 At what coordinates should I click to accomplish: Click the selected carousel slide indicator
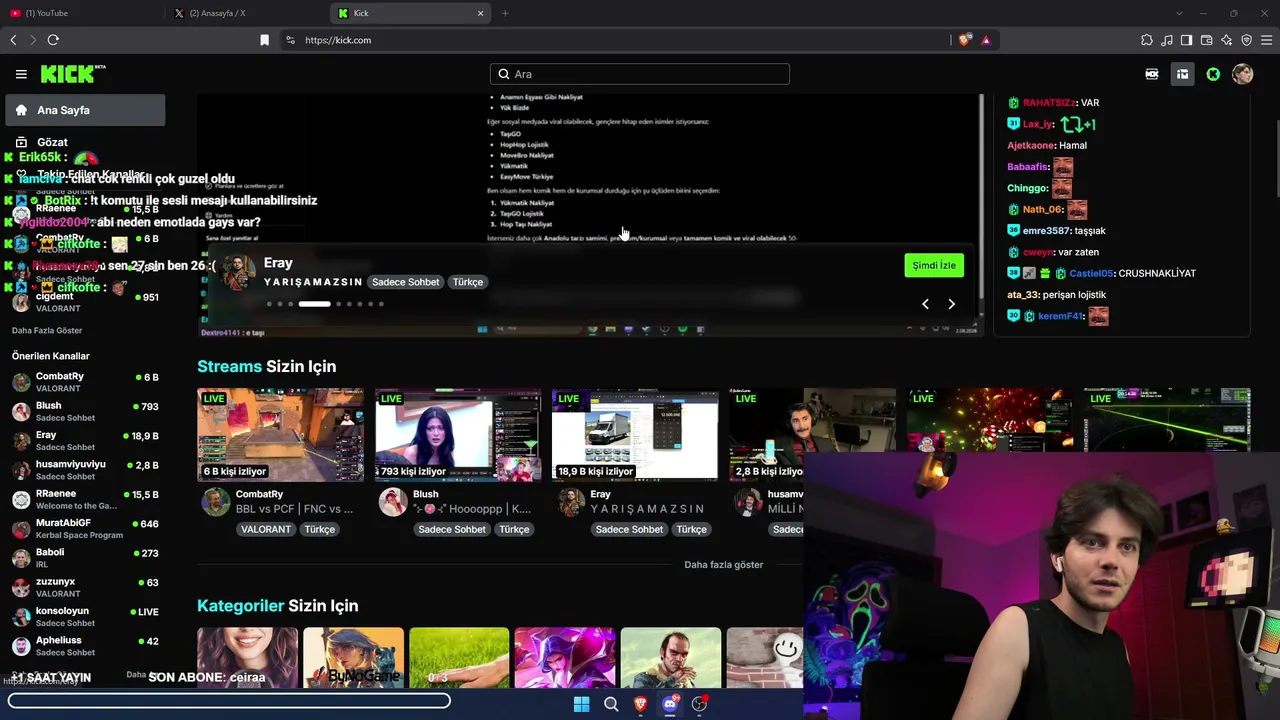click(x=314, y=304)
